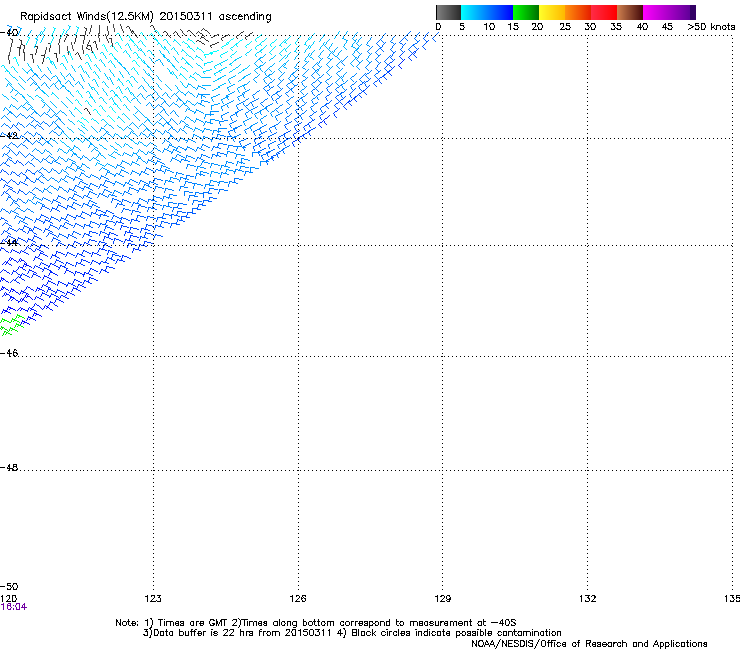Click the 126 longitude axis label

298,599
